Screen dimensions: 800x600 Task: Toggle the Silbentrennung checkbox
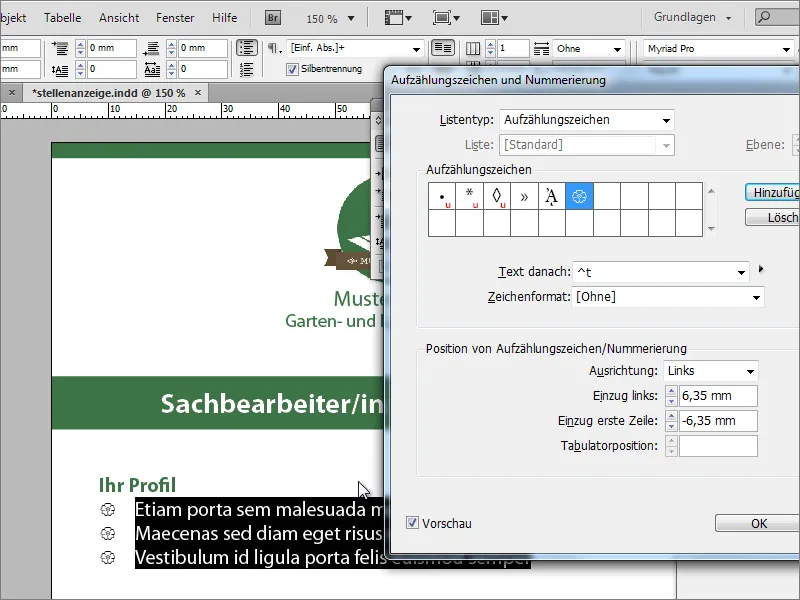(x=291, y=68)
